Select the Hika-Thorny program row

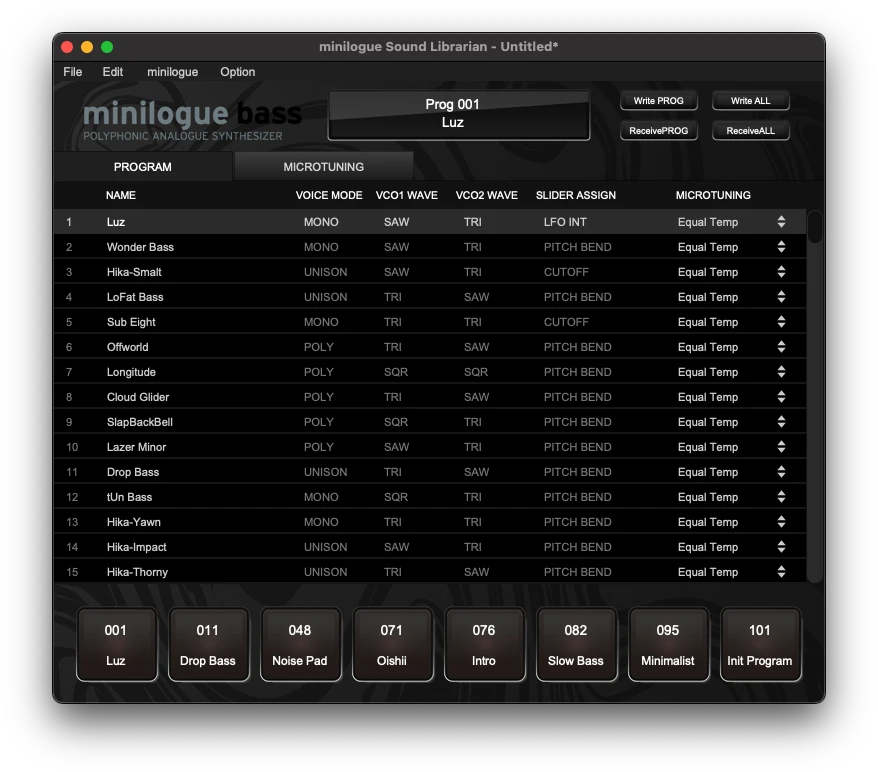point(430,572)
